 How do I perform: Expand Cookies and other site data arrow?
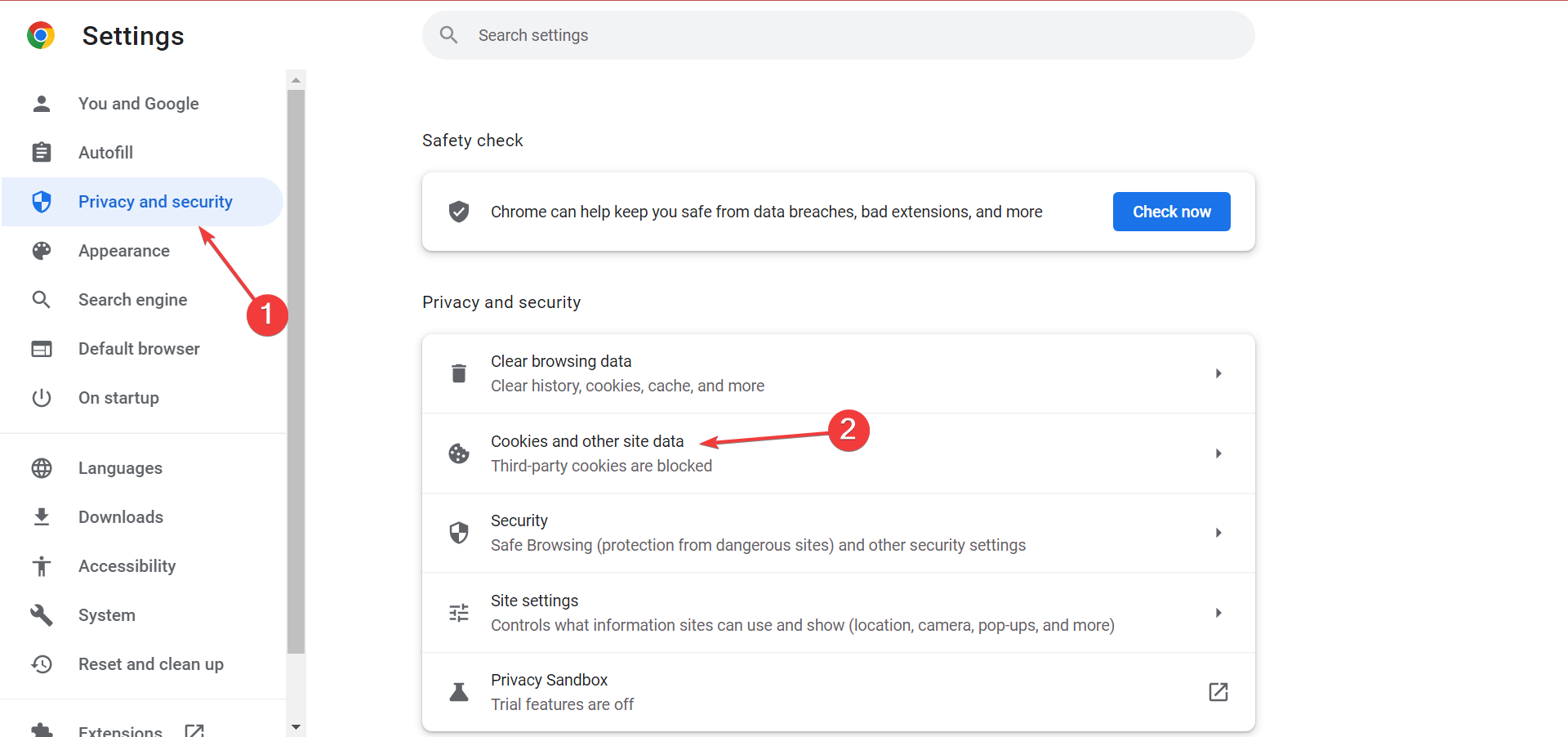pos(1218,453)
